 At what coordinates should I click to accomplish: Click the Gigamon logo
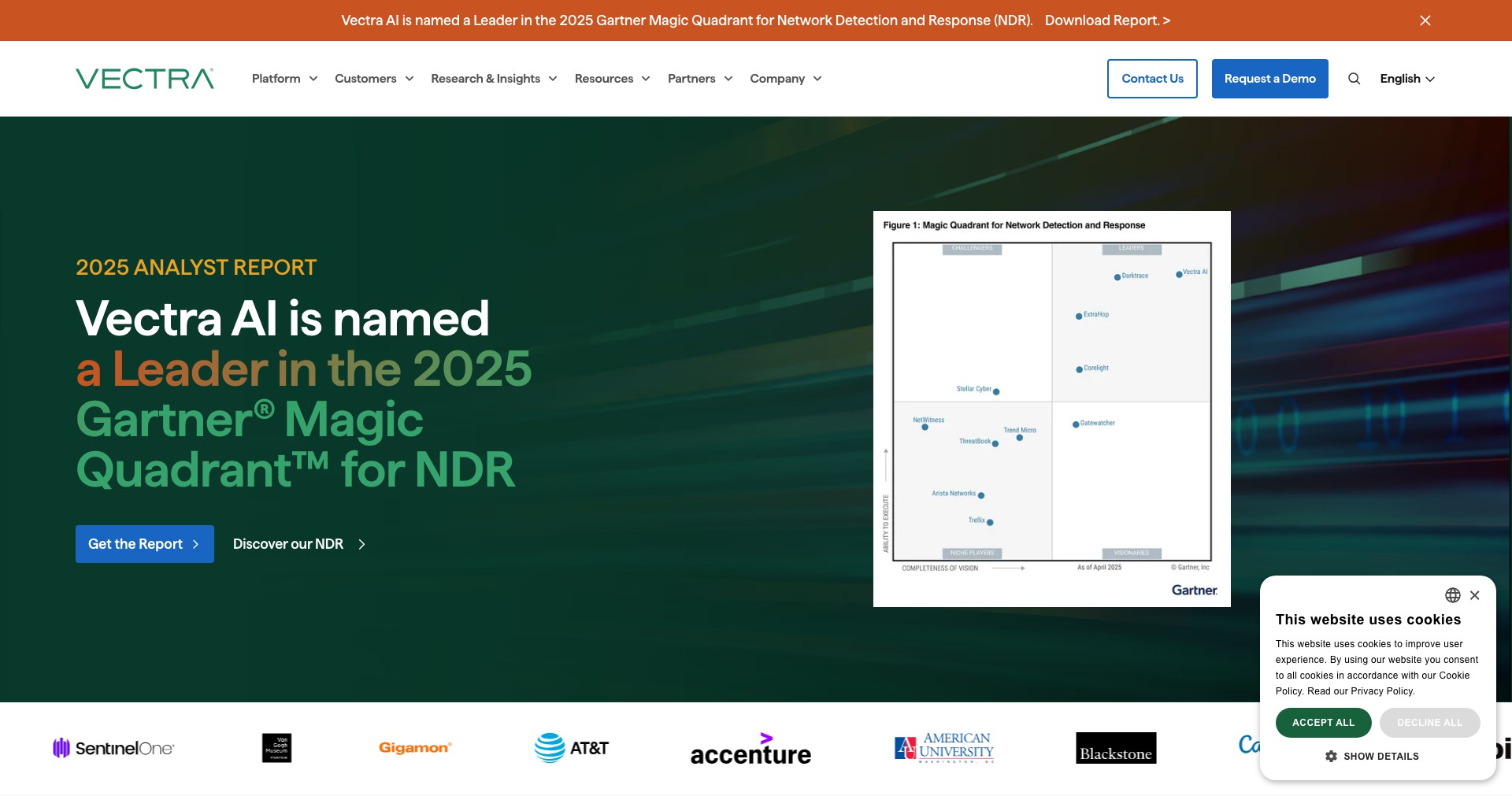[415, 748]
